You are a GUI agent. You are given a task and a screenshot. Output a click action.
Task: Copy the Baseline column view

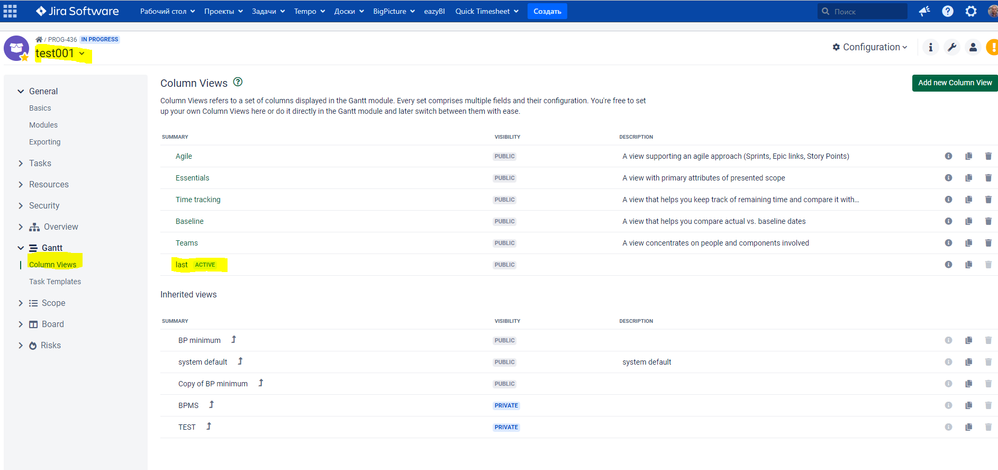[x=969, y=221]
